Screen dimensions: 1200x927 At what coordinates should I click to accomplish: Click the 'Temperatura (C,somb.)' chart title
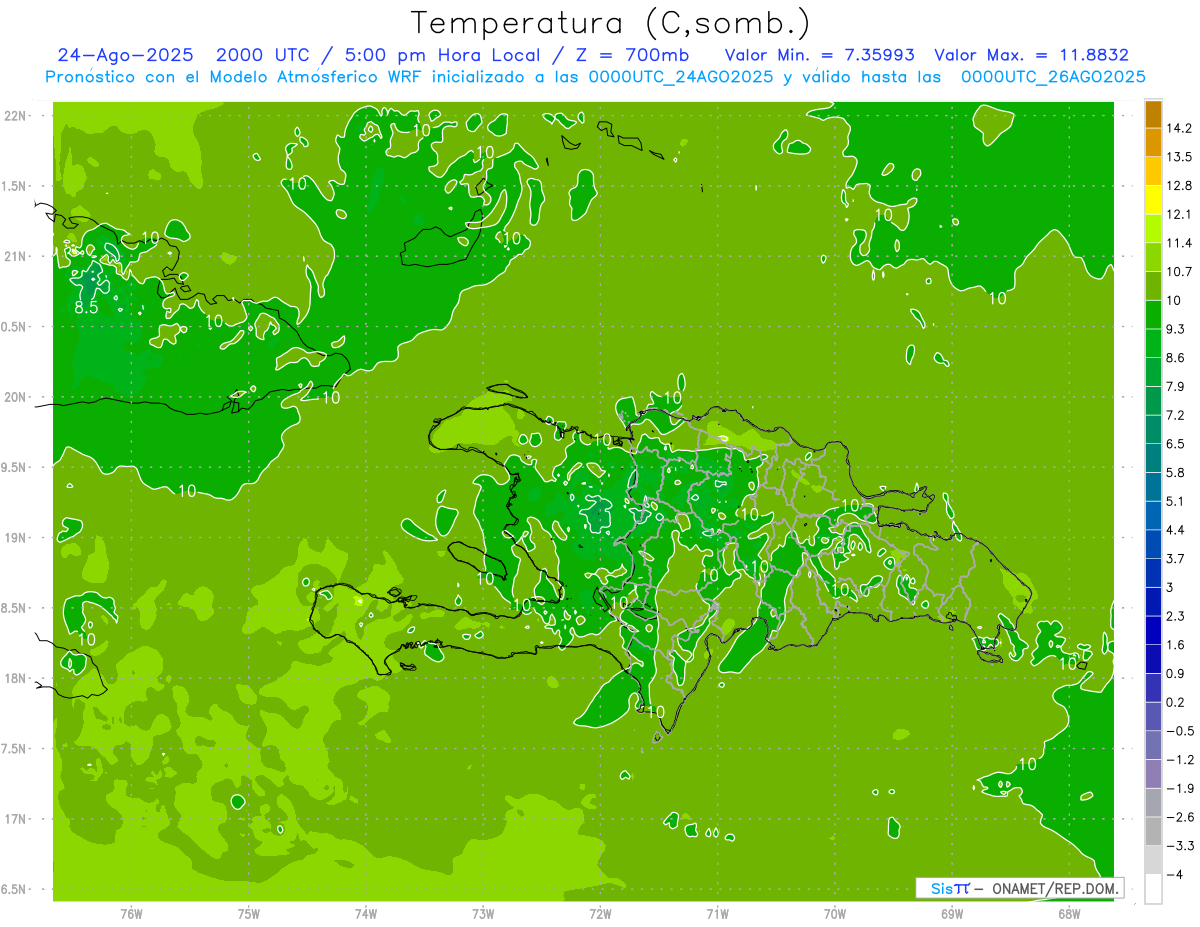pyautogui.click(x=610, y=23)
